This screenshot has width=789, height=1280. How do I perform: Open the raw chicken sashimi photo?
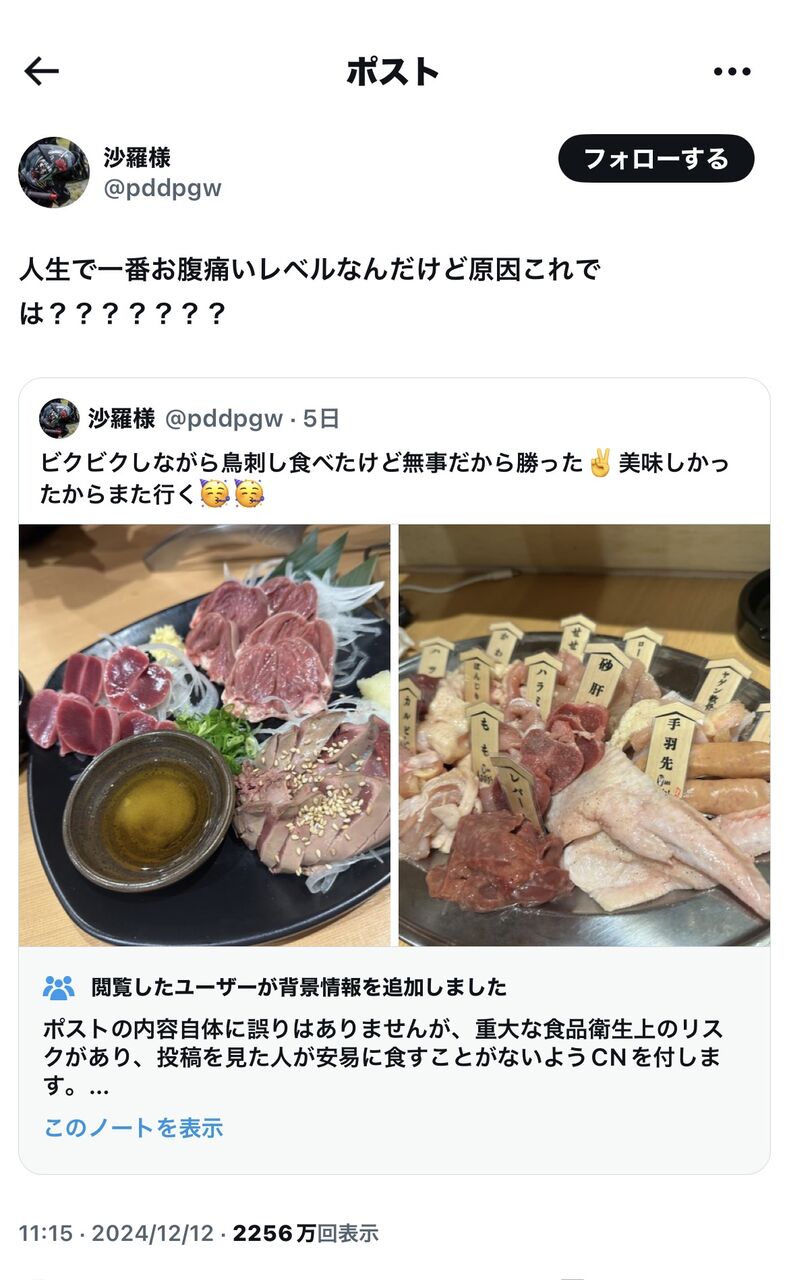204,735
